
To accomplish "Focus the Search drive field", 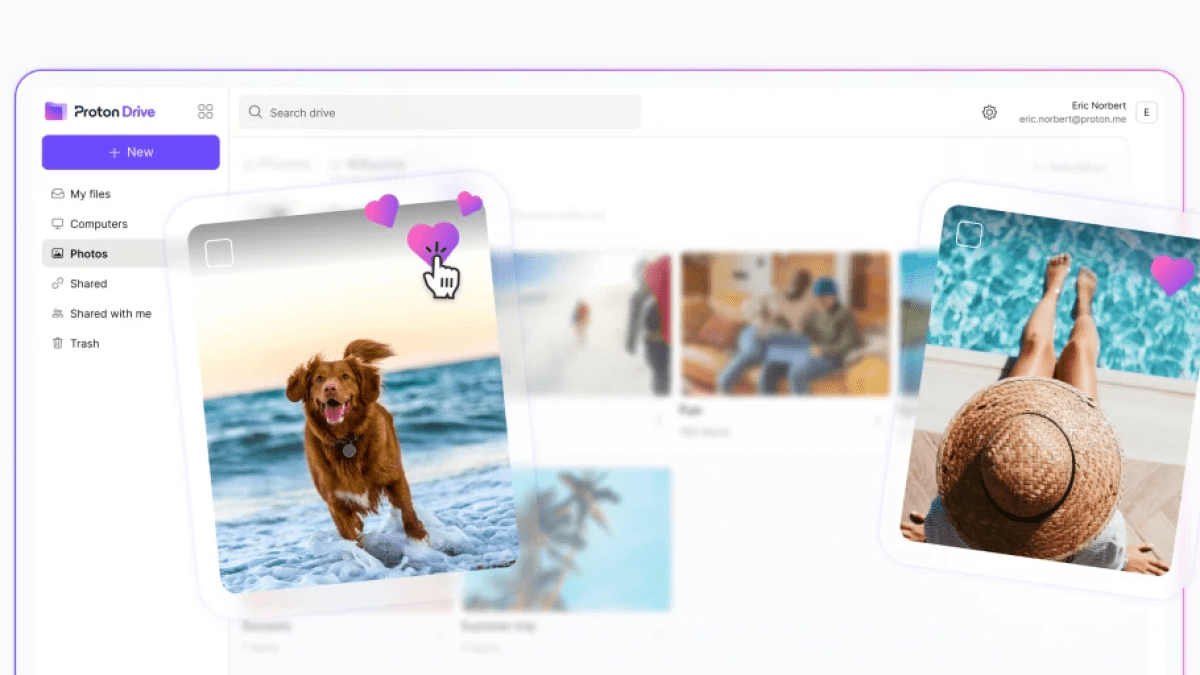I will pyautogui.click(x=440, y=112).
